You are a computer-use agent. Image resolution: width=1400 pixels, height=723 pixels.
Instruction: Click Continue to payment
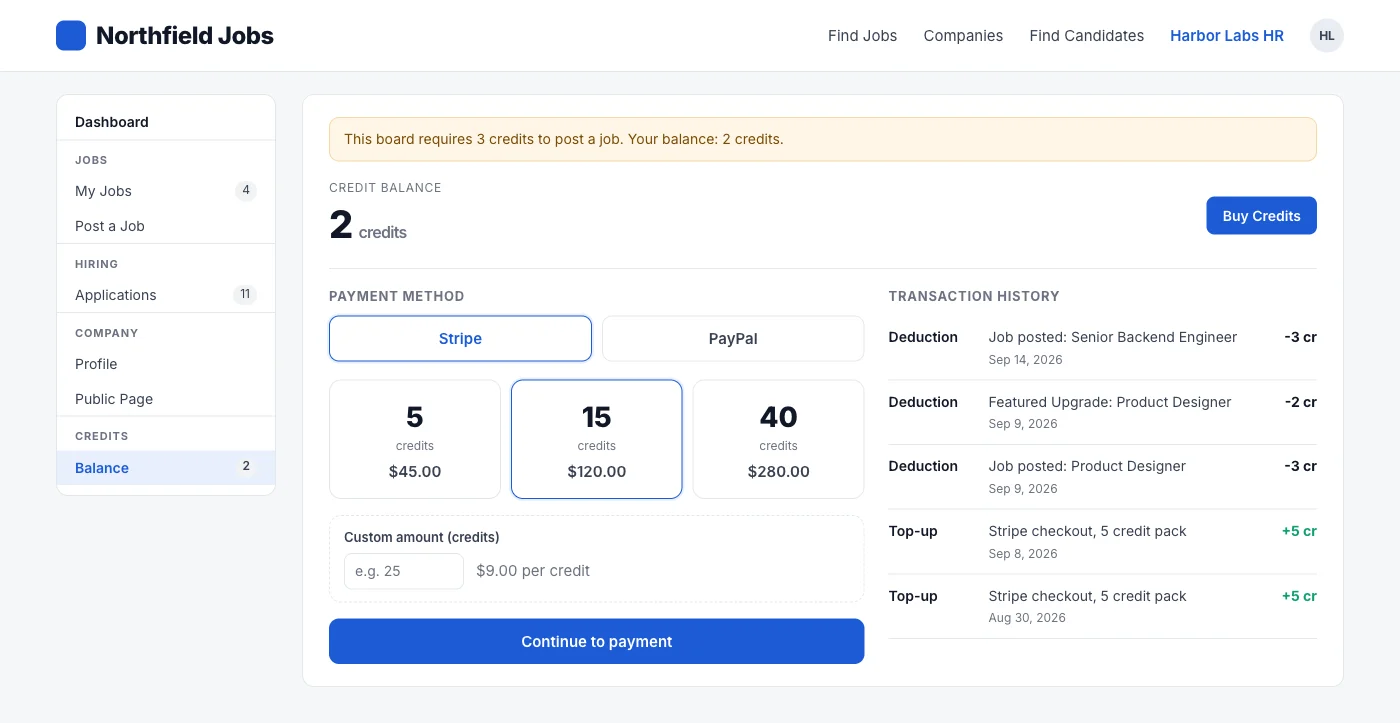point(597,641)
